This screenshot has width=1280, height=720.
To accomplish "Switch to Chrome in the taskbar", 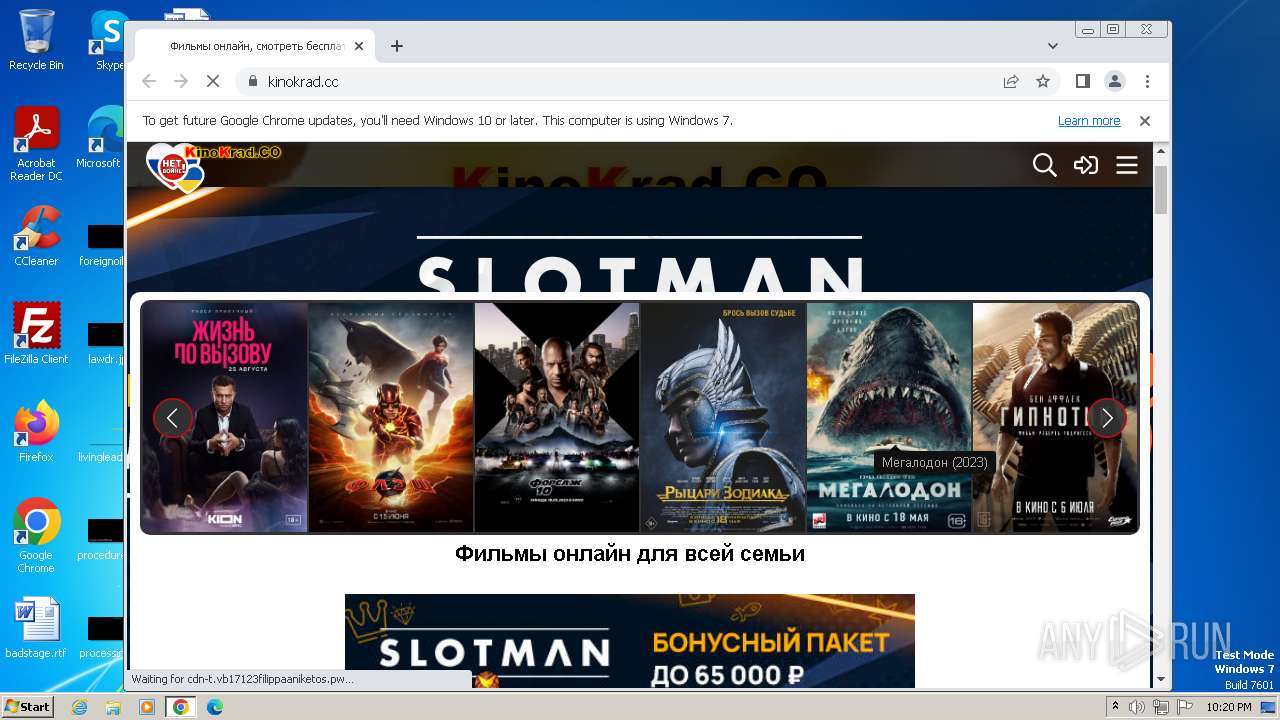I will coord(181,707).
